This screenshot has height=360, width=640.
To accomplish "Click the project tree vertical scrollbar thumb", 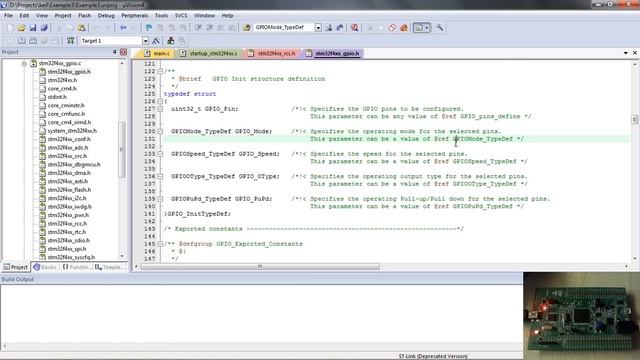I will [x=122, y=149].
